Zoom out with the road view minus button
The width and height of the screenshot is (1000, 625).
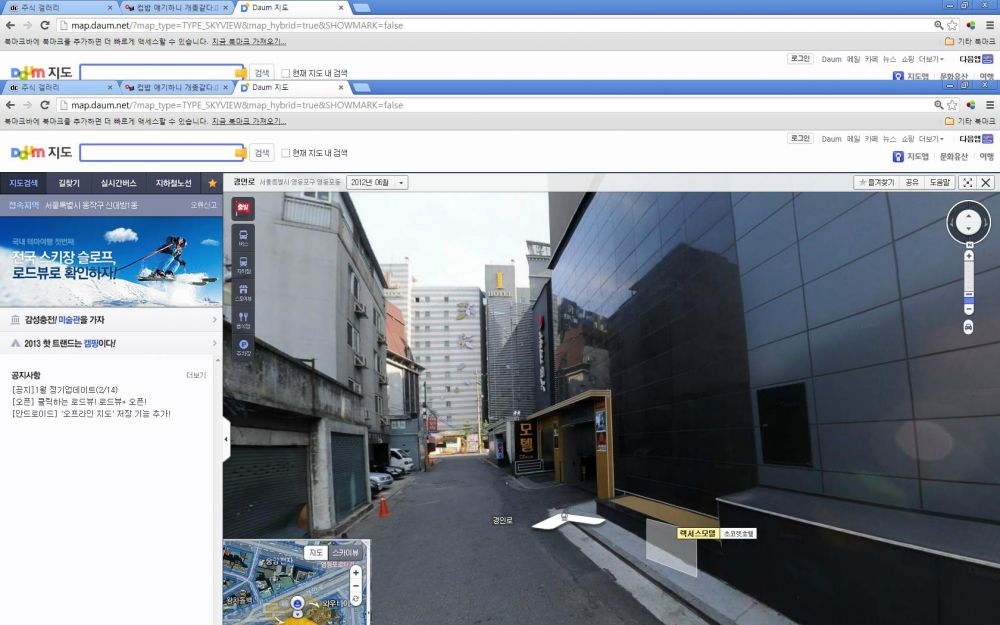969,309
